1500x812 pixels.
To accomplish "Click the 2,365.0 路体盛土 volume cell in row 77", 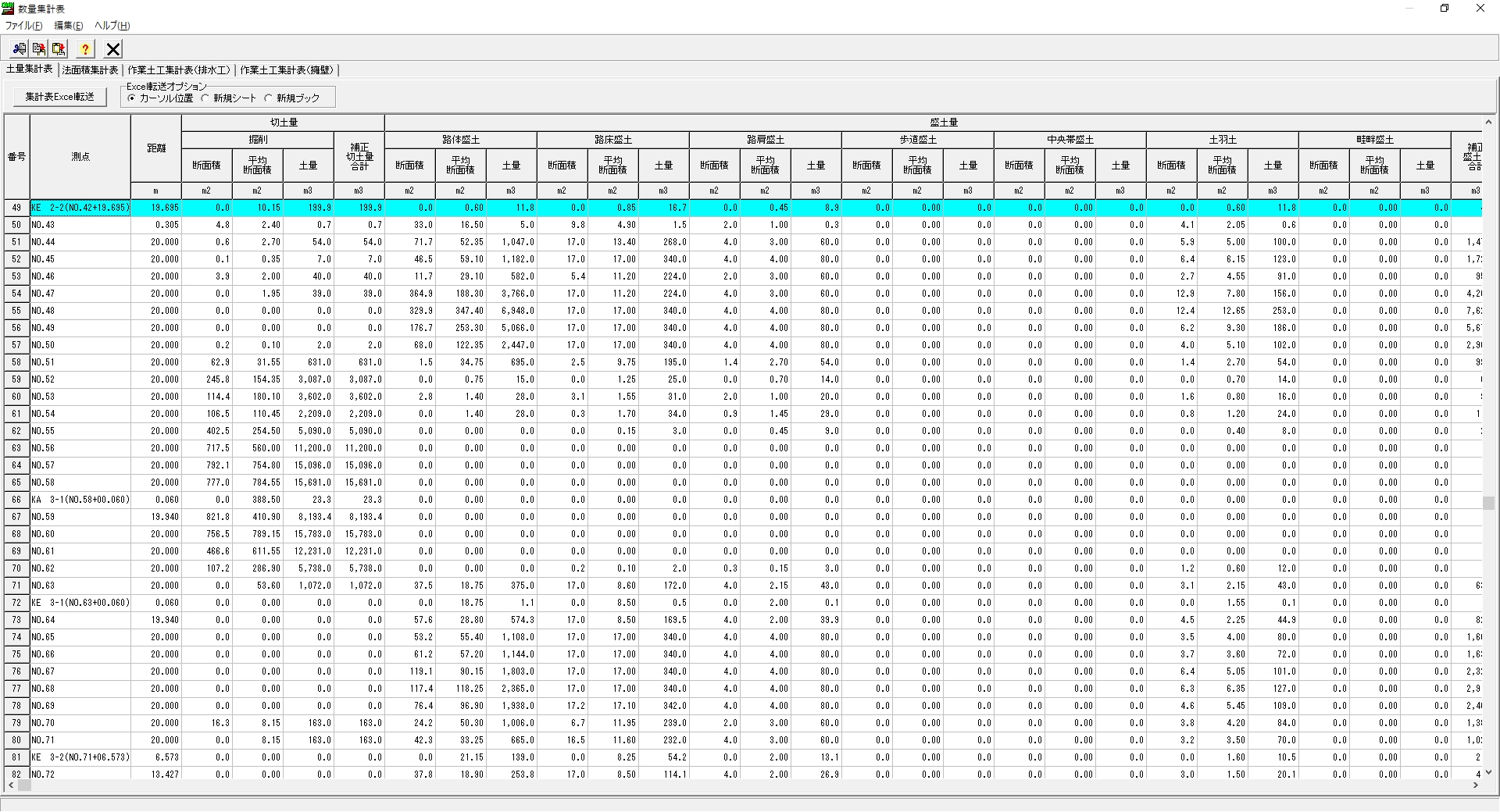I will point(512,689).
